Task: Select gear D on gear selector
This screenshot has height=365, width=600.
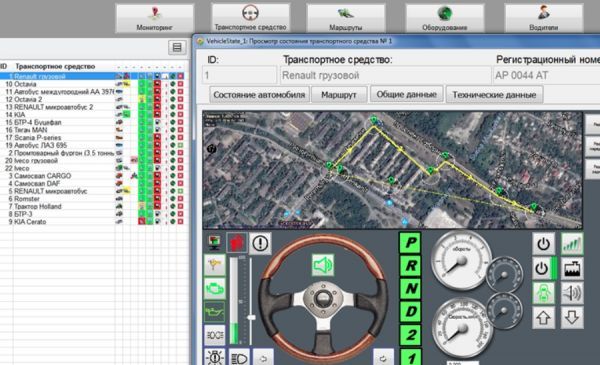Action: [x=410, y=311]
